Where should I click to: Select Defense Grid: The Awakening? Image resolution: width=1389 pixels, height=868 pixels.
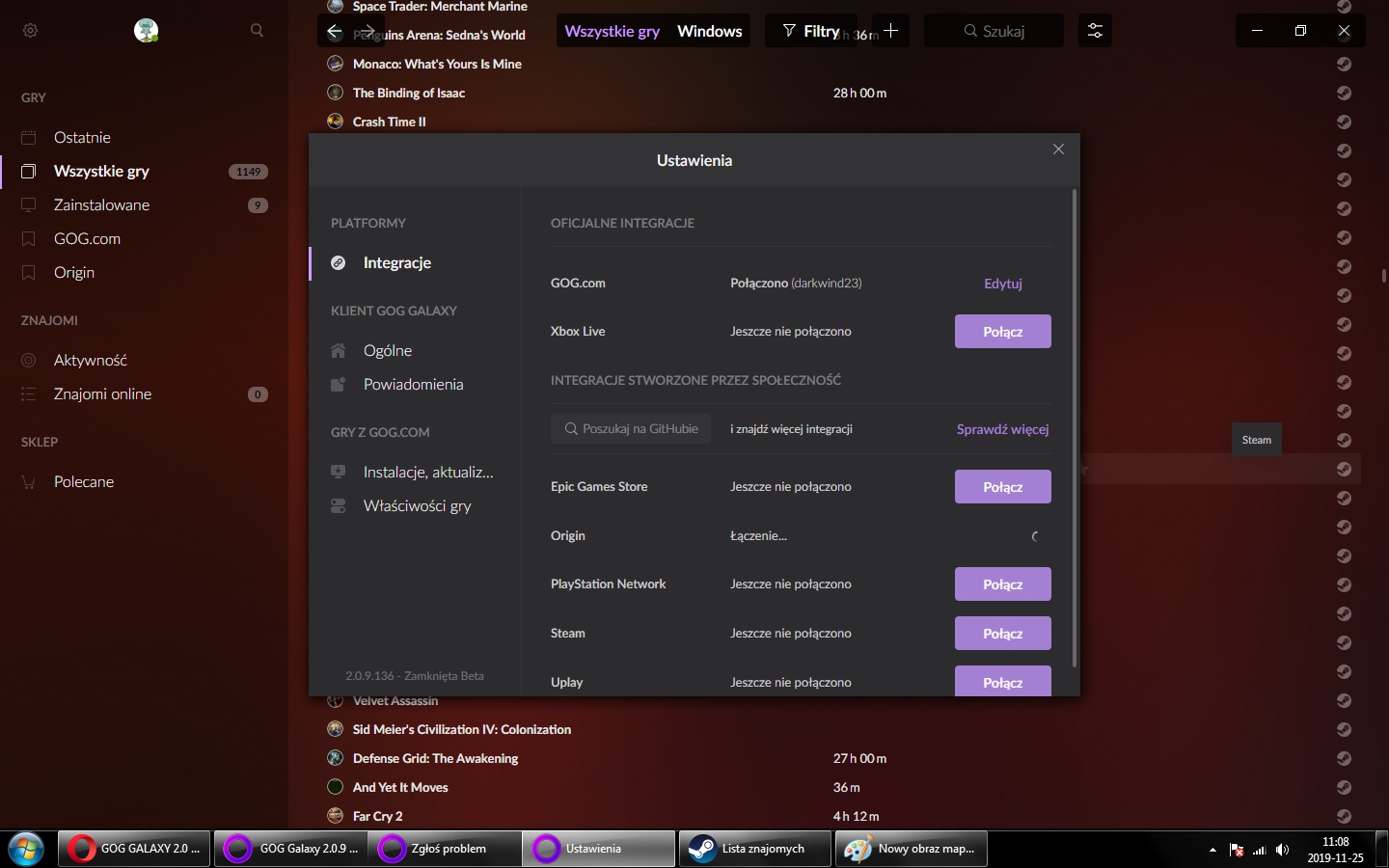(x=435, y=758)
